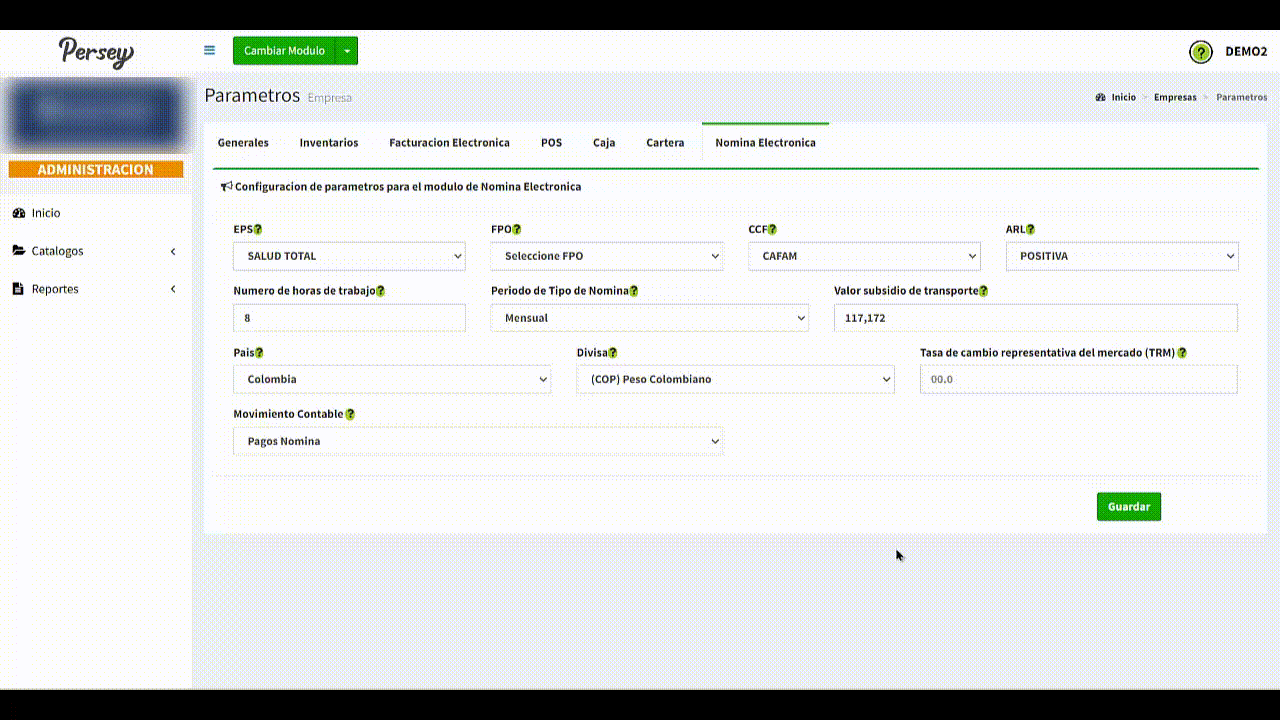
Task: Click help icon next to Movimiento Contable
Action: pyautogui.click(x=350, y=414)
